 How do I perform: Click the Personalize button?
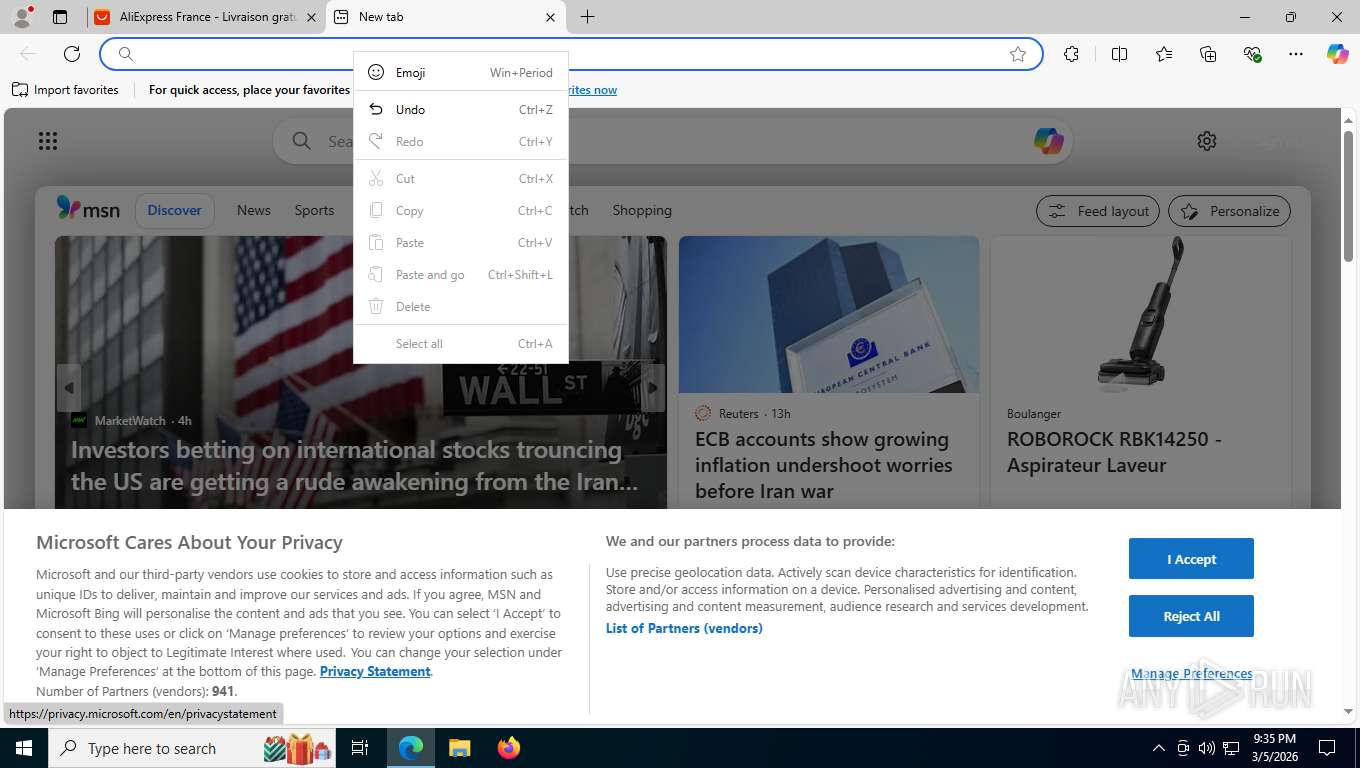pos(1230,211)
